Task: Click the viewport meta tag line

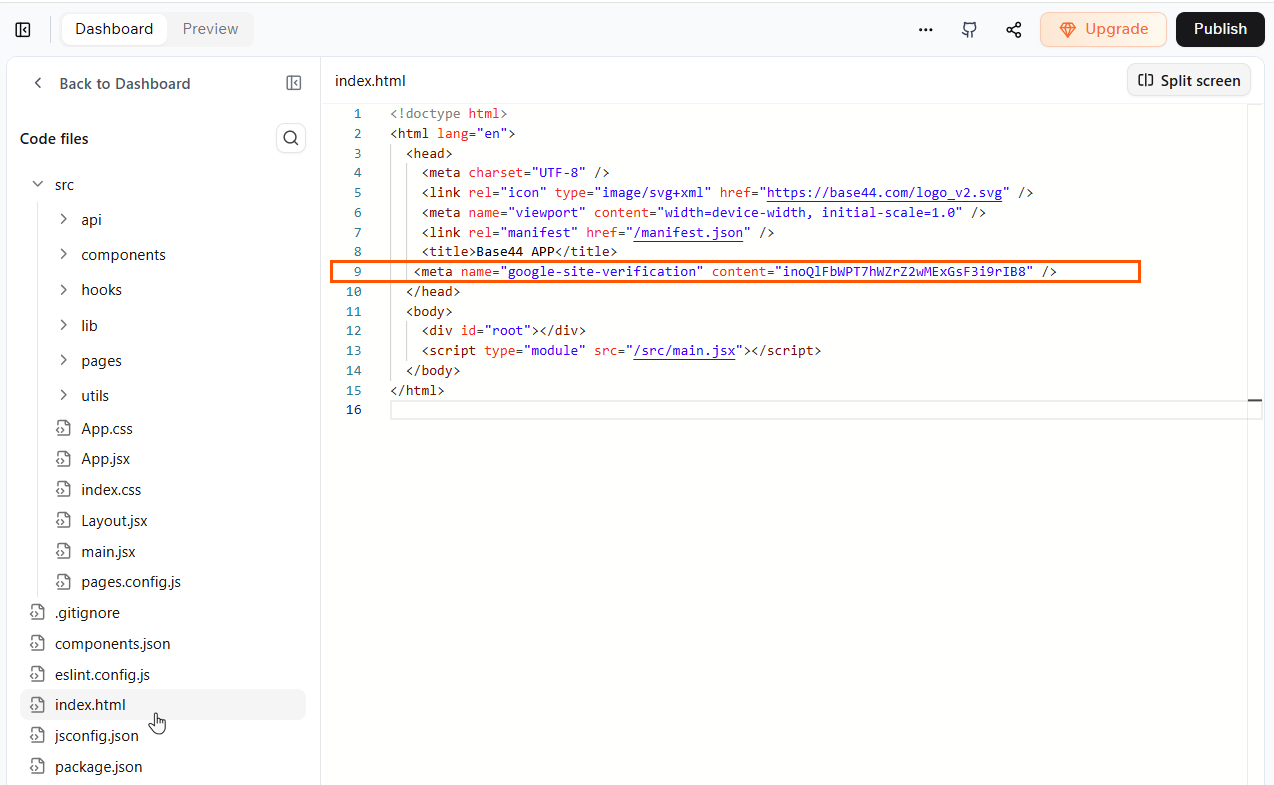Action: tap(704, 213)
